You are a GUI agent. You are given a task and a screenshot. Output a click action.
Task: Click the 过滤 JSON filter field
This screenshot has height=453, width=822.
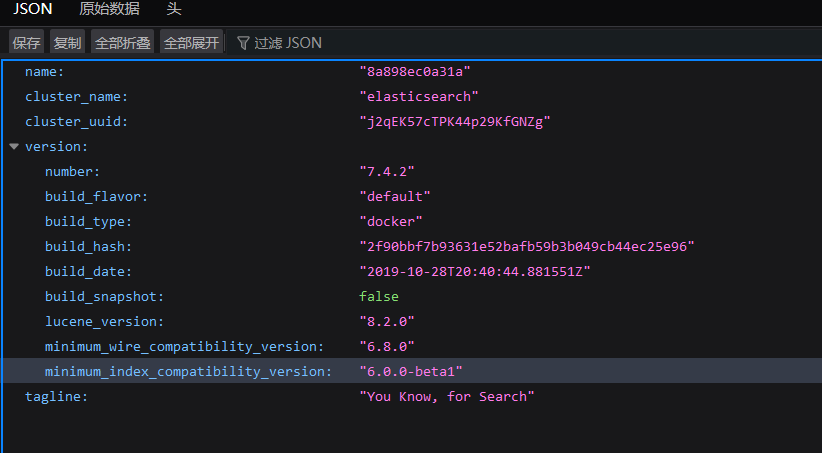(524, 42)
